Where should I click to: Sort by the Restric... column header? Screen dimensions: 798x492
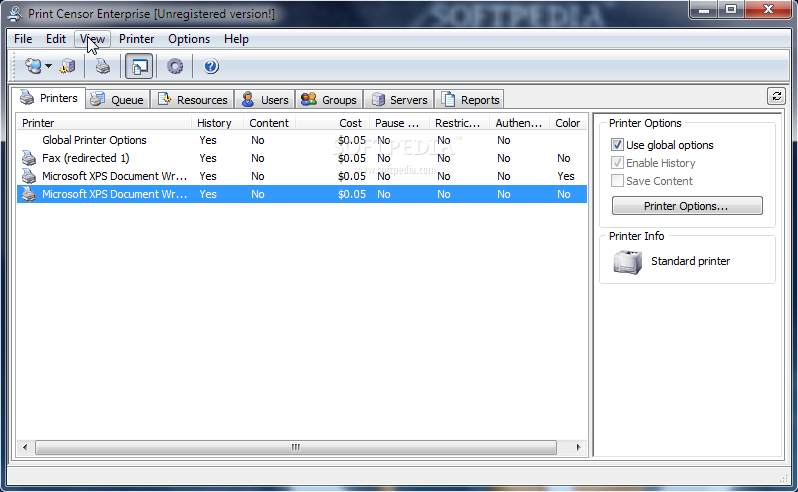tap(460, 123)
